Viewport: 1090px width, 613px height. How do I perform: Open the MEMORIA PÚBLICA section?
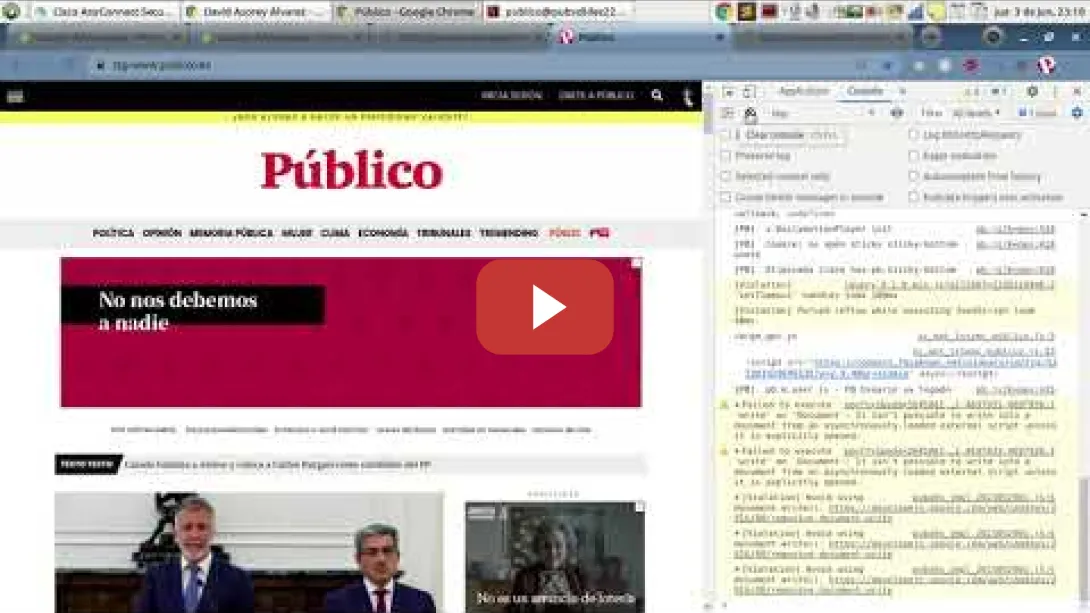[x=231, y=233]
